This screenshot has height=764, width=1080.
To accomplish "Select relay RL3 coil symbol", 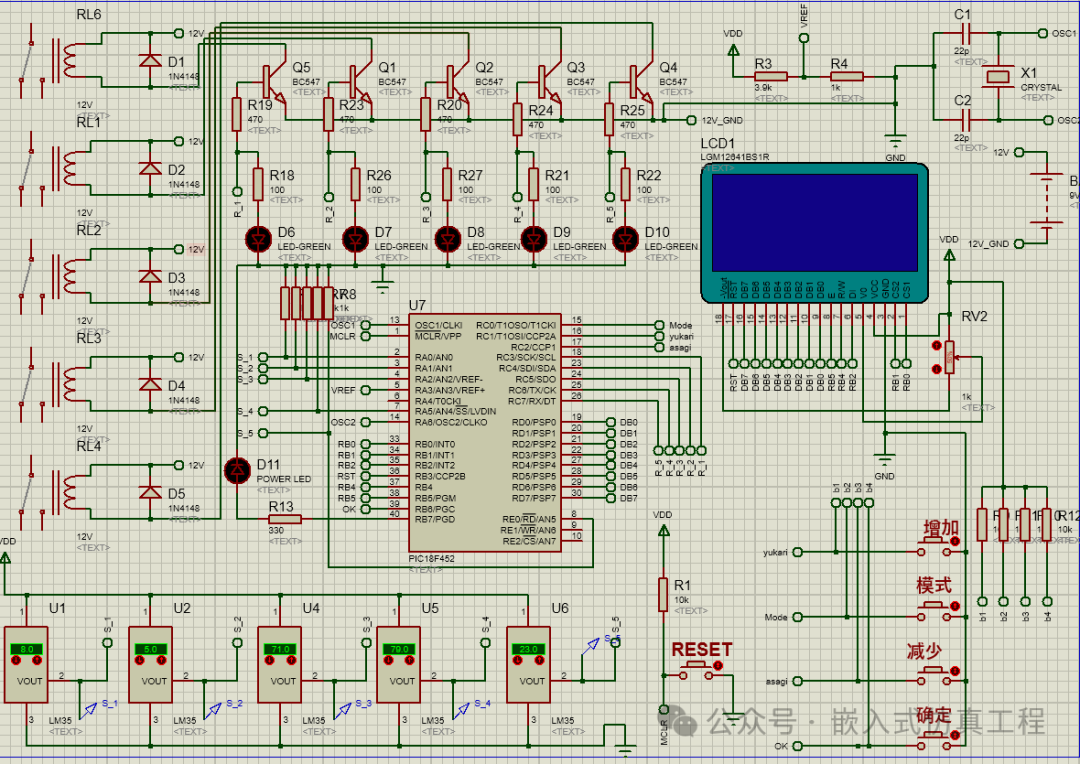I will coord(69,384).
